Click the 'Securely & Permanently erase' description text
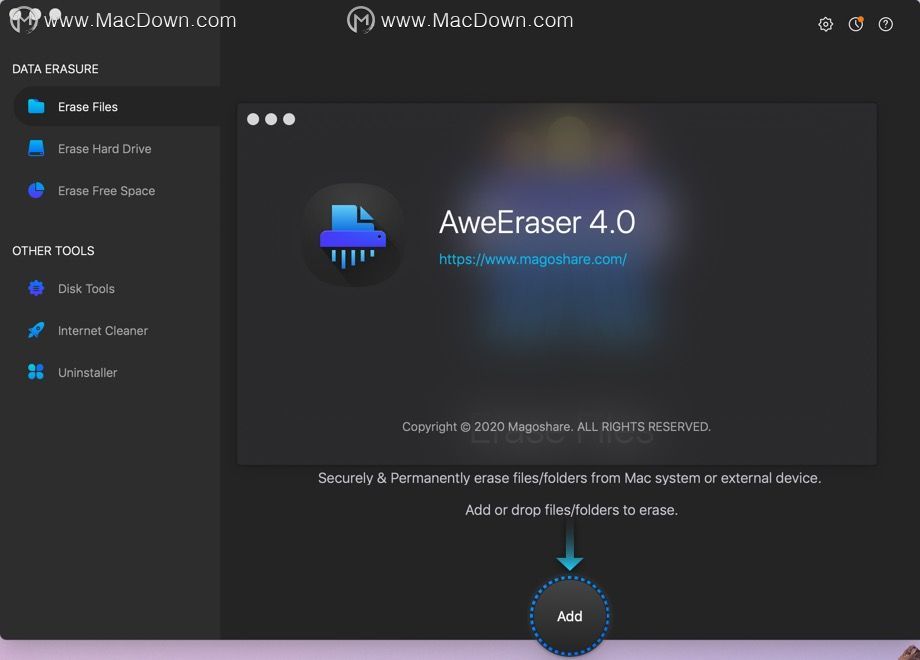This screenshot has height=660, width=920. tap(569, 478)
